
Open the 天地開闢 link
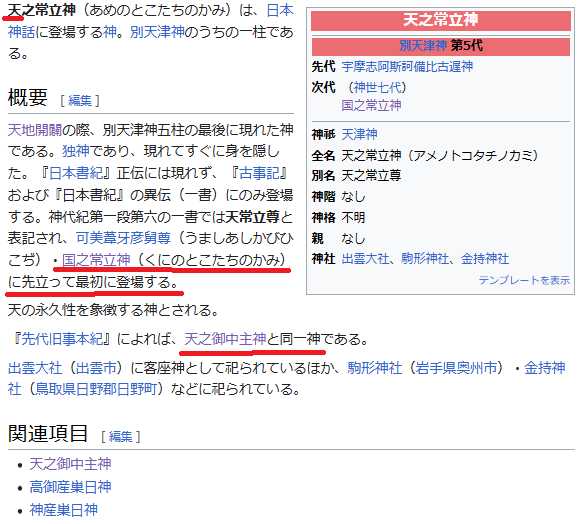[x=35, y=130]
